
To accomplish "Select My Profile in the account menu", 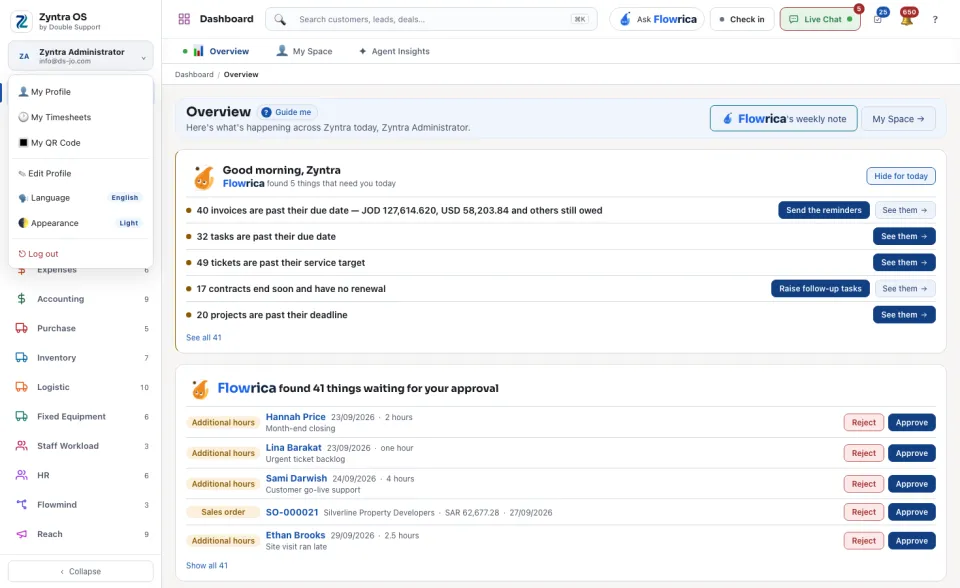I will click(81, 92).
